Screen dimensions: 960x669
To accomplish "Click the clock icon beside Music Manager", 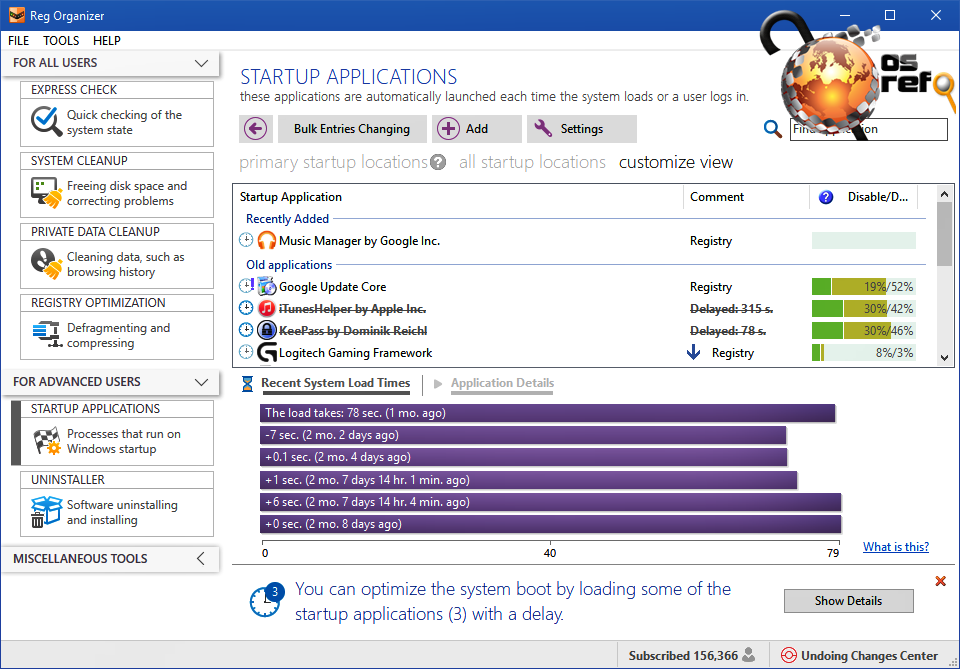I will [246, 241].
